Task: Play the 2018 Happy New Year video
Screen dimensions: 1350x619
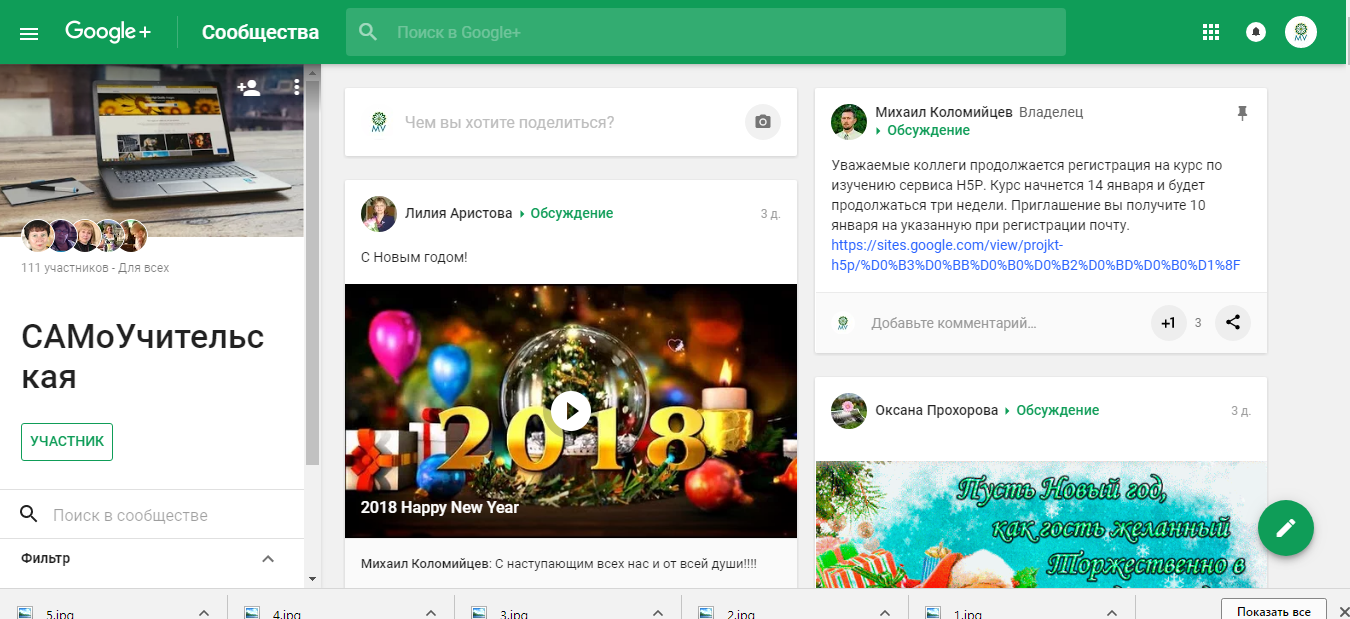Action: [571, 410]
